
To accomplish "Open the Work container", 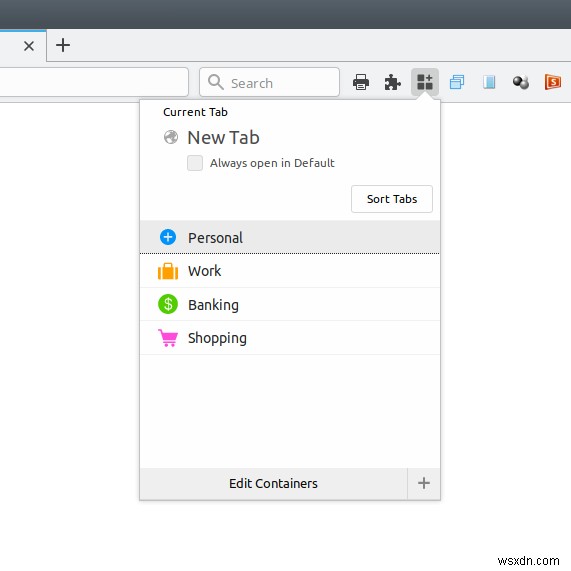I will point(290,271).
